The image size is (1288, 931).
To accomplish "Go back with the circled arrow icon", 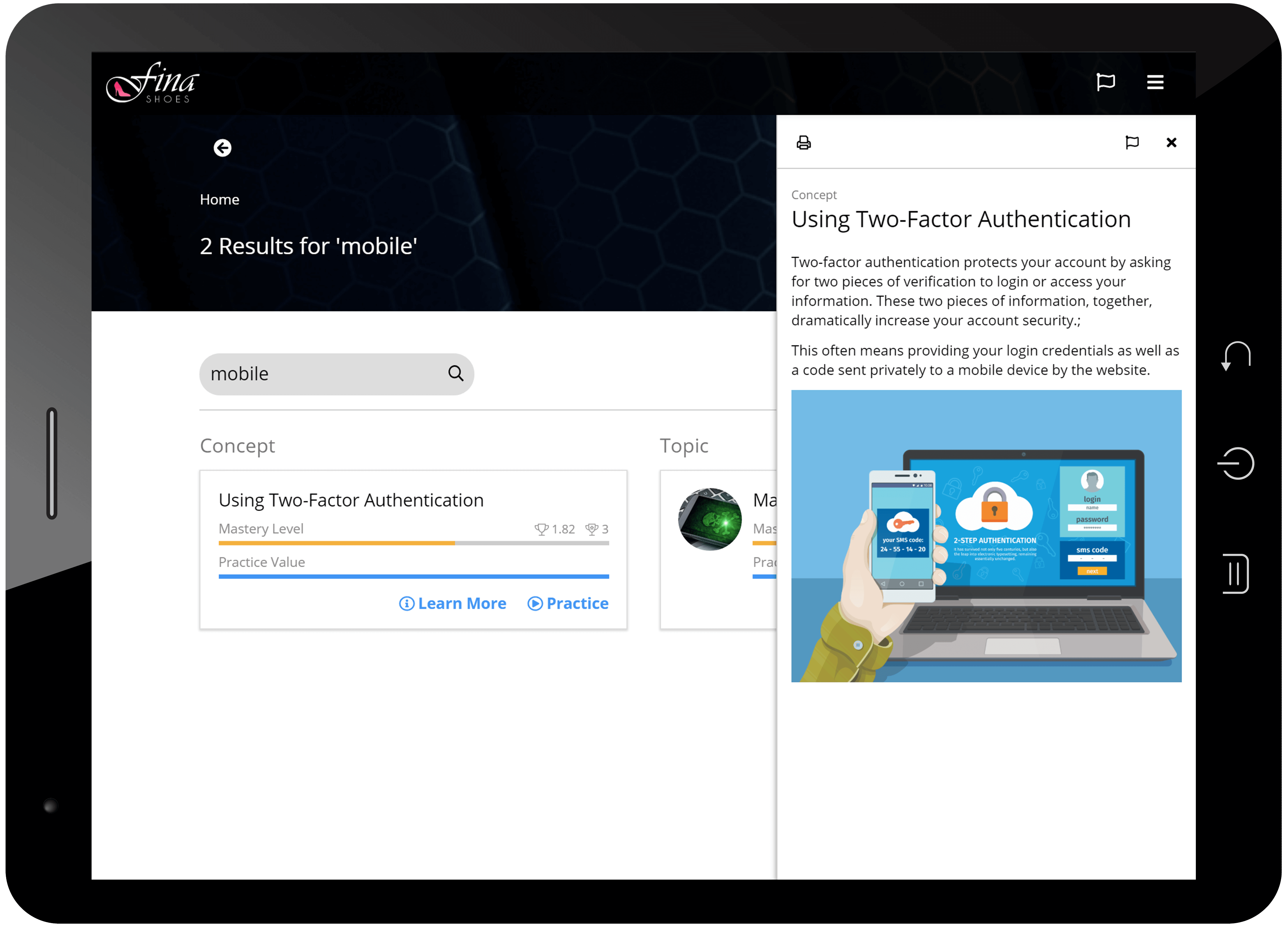I will click(x=222, y=148).
